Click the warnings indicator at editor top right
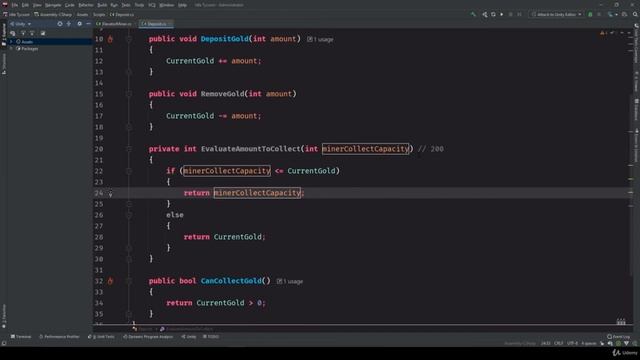Screen dimensions: 640x360 pyautogui.click(x=603, y=33)
